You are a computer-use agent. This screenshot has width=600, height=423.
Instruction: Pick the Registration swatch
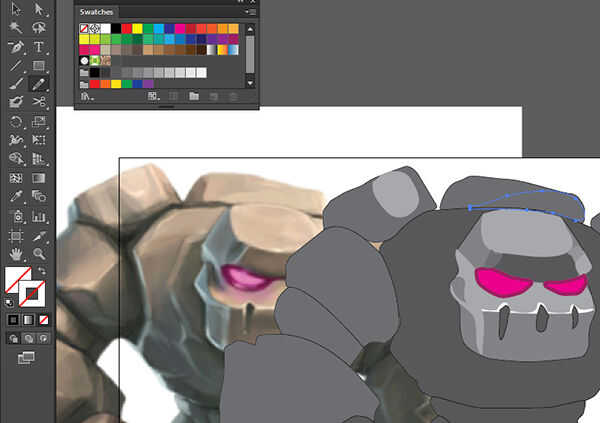pyautogui.click(x=95, y=28)
